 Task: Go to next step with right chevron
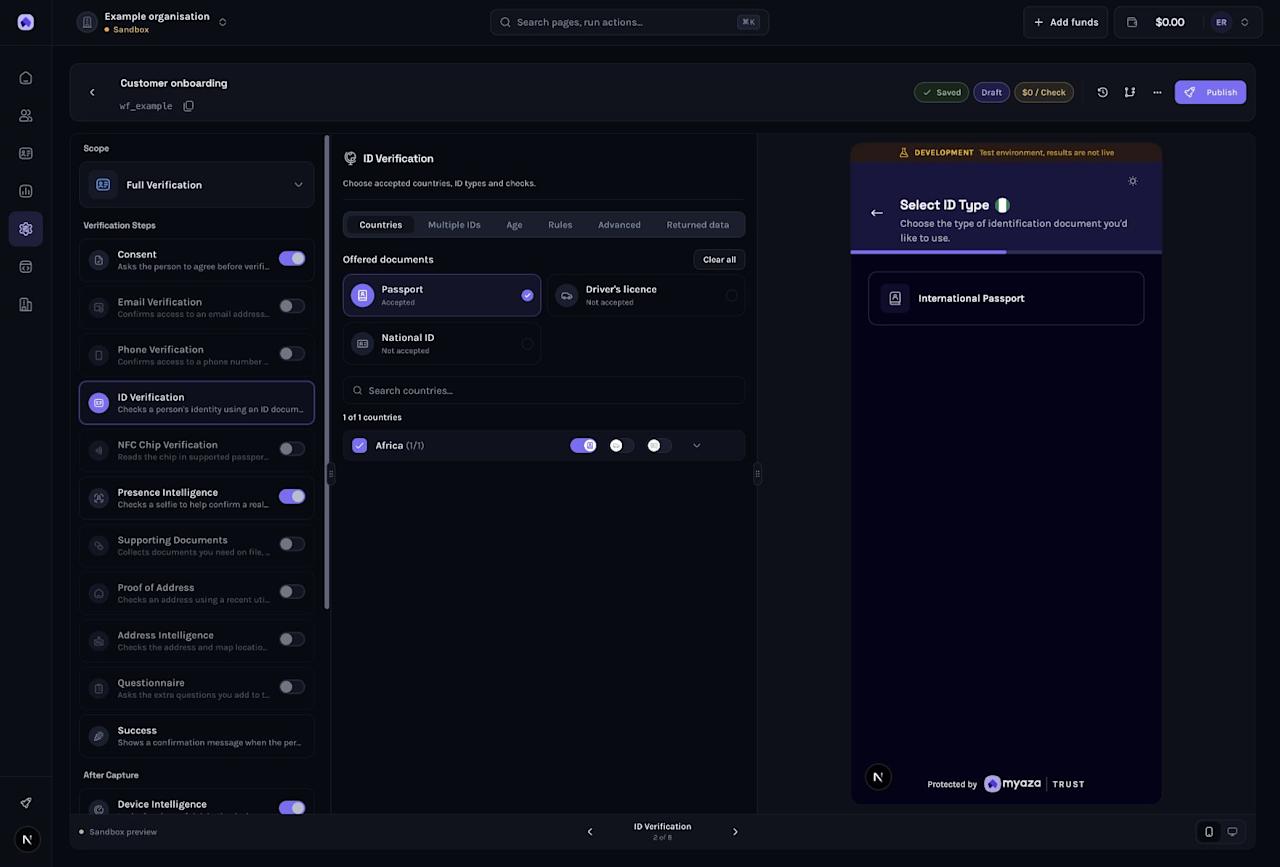pos(735,832)
